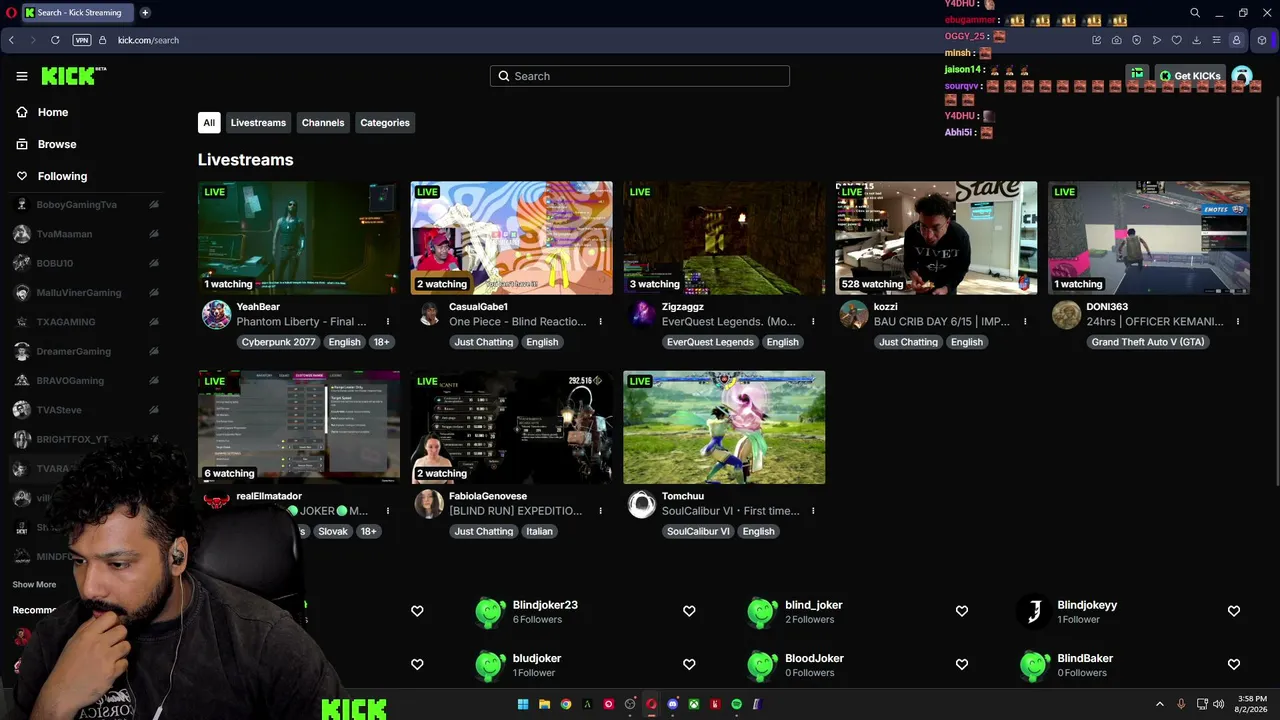Toggle the browser VPN badge

click(82, 40)
